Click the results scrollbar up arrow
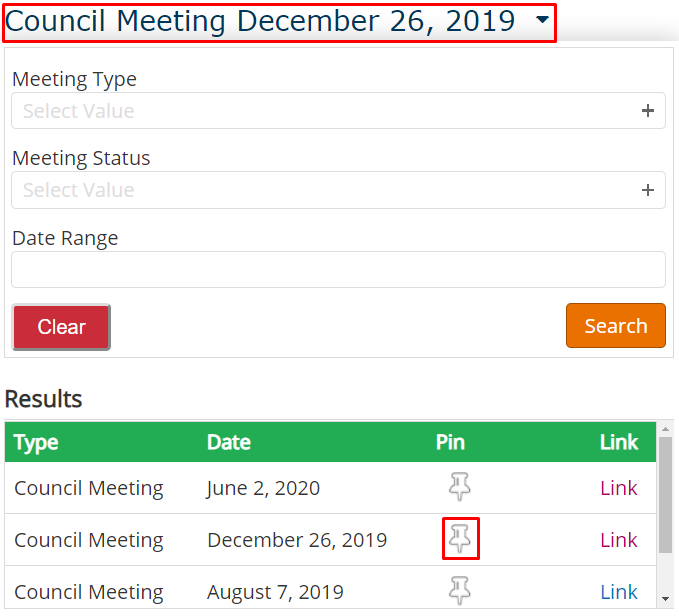Screen dimensions: 679x616 [666, 429]
